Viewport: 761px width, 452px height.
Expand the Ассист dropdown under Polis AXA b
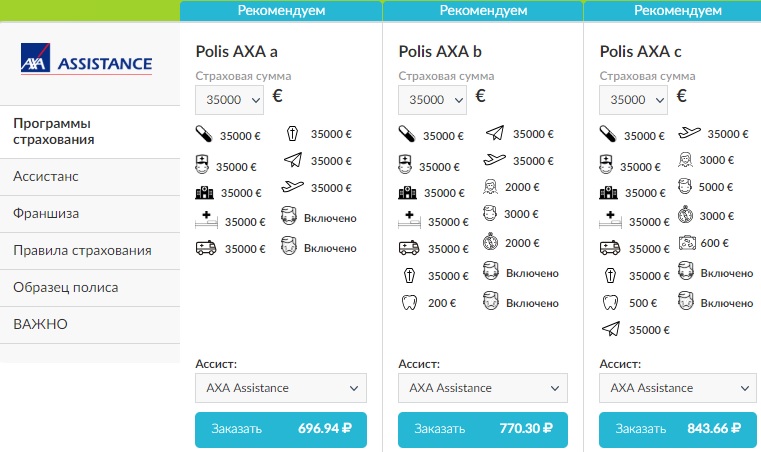[482, 388]
